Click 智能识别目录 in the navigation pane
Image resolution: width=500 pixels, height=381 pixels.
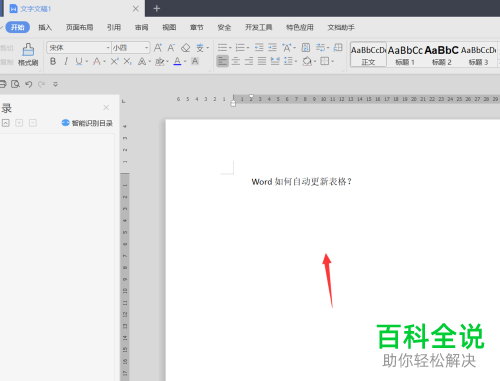(87, 123)
